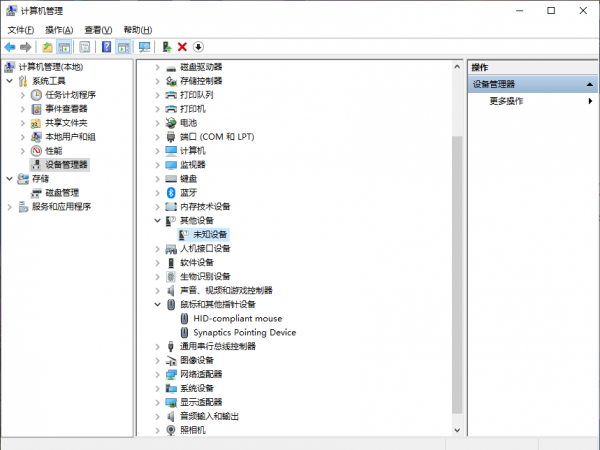
Task: Click the blue help question mark icon
Action: [x=106, y=47]
